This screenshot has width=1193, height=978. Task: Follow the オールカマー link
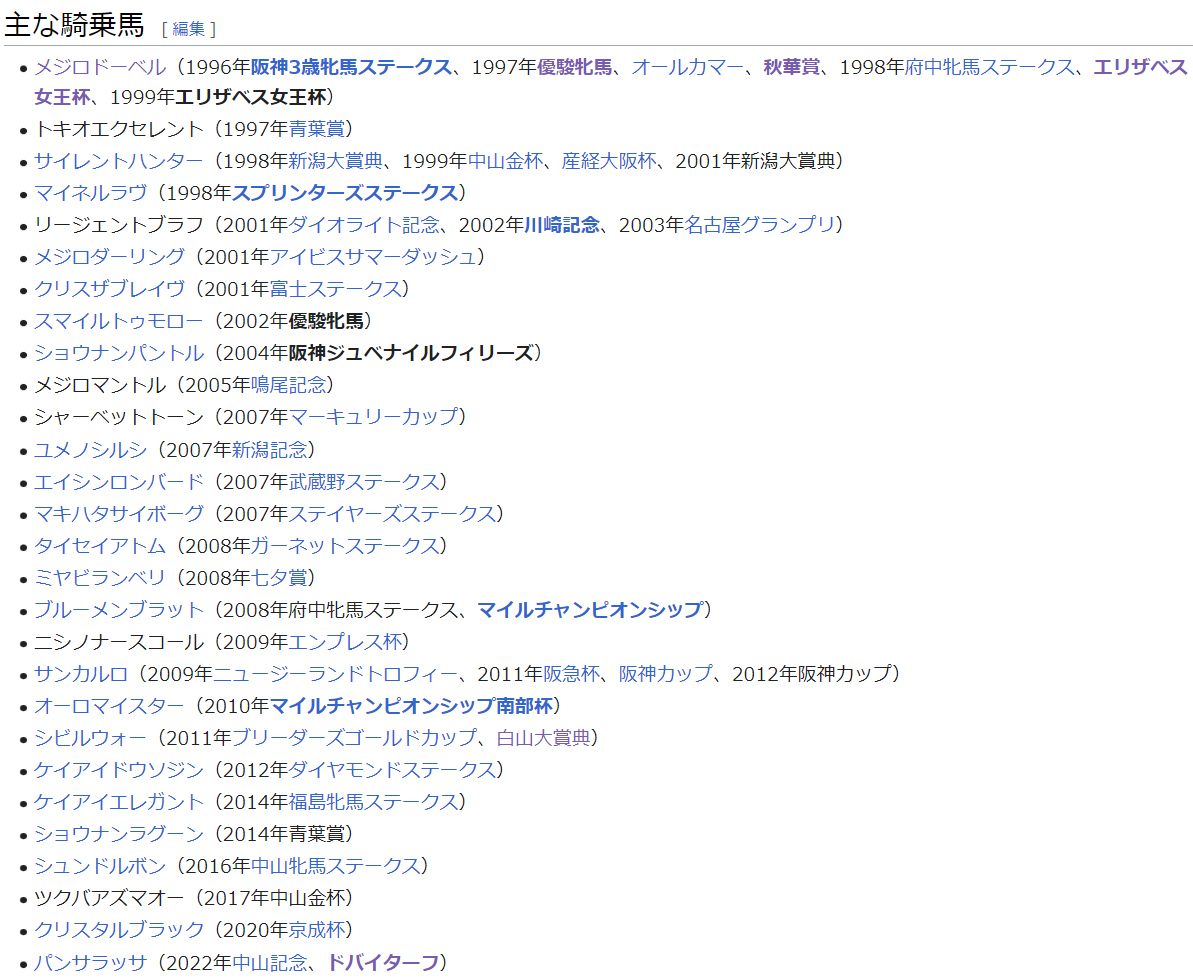pyautogui.click(x=688, y=67)
